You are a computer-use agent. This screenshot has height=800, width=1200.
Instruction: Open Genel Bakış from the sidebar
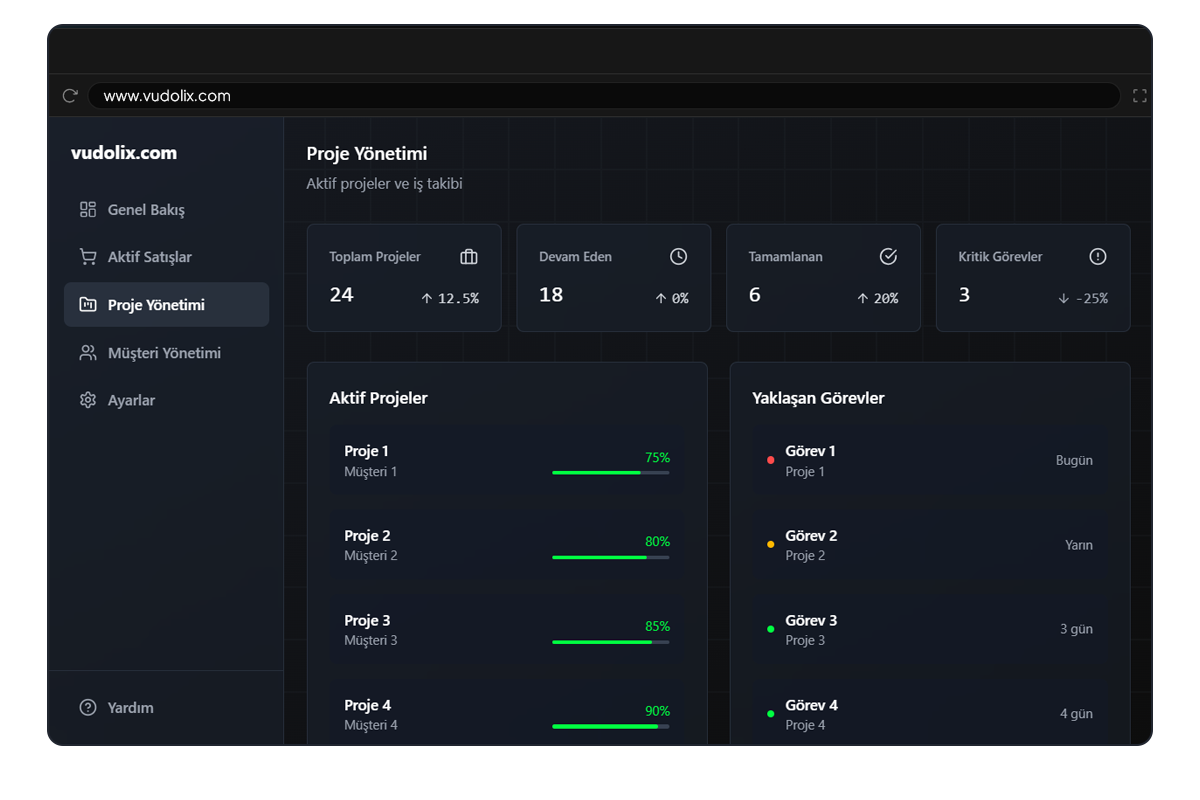tap(146, 210)
